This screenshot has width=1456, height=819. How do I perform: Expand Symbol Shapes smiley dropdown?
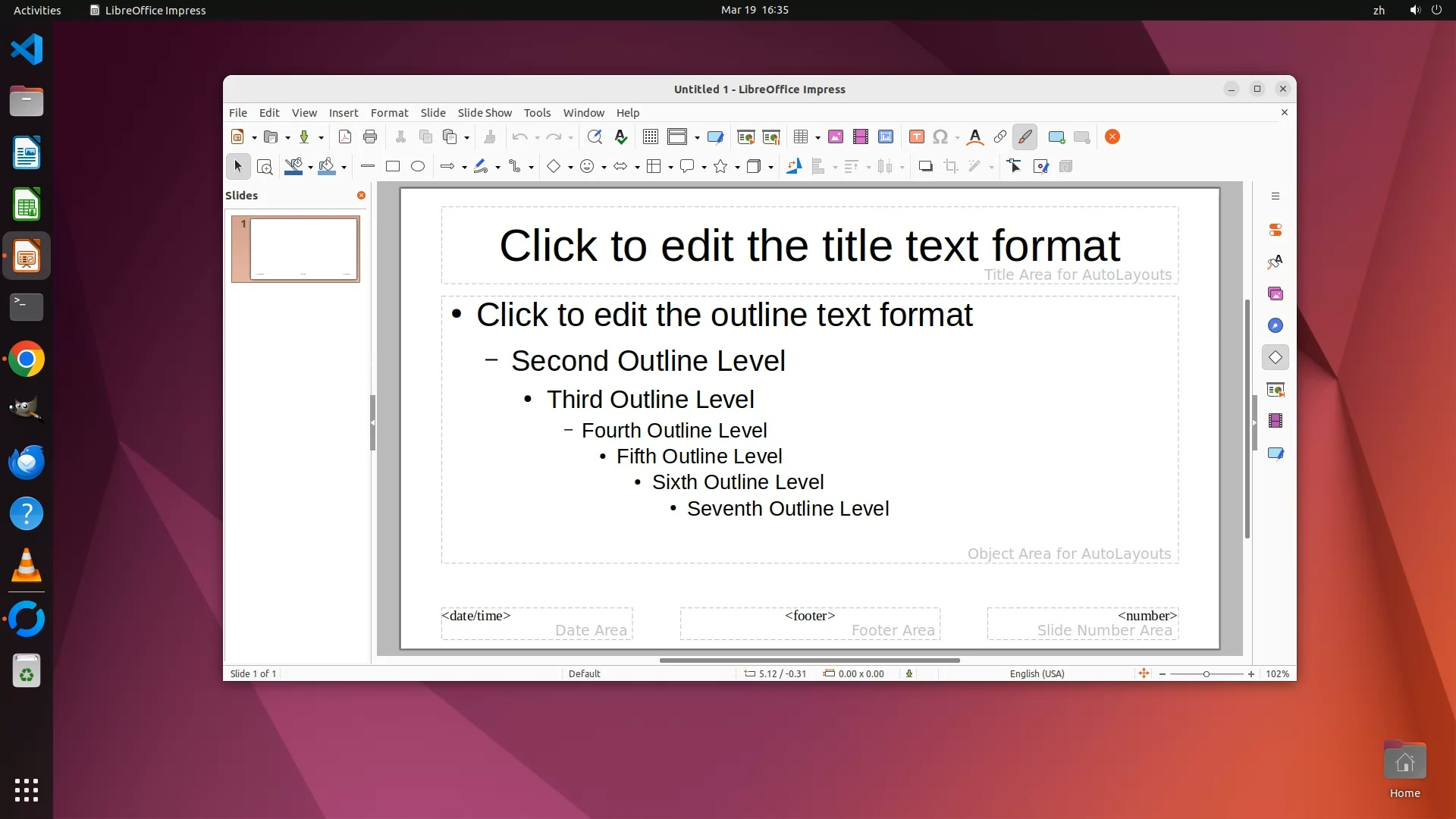pyautogui.click(x=604, y=167)
